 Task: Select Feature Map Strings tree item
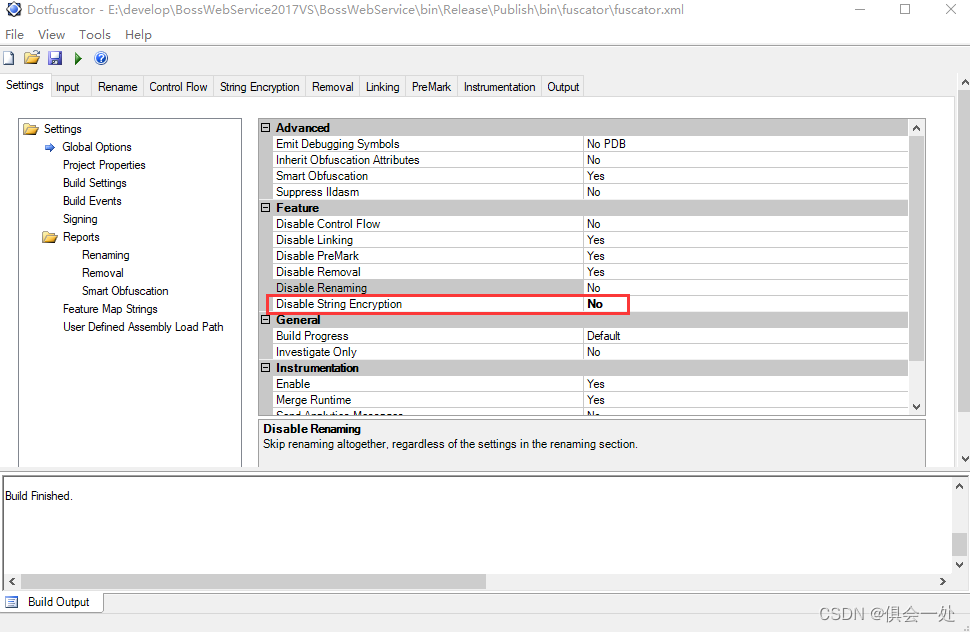110,309
